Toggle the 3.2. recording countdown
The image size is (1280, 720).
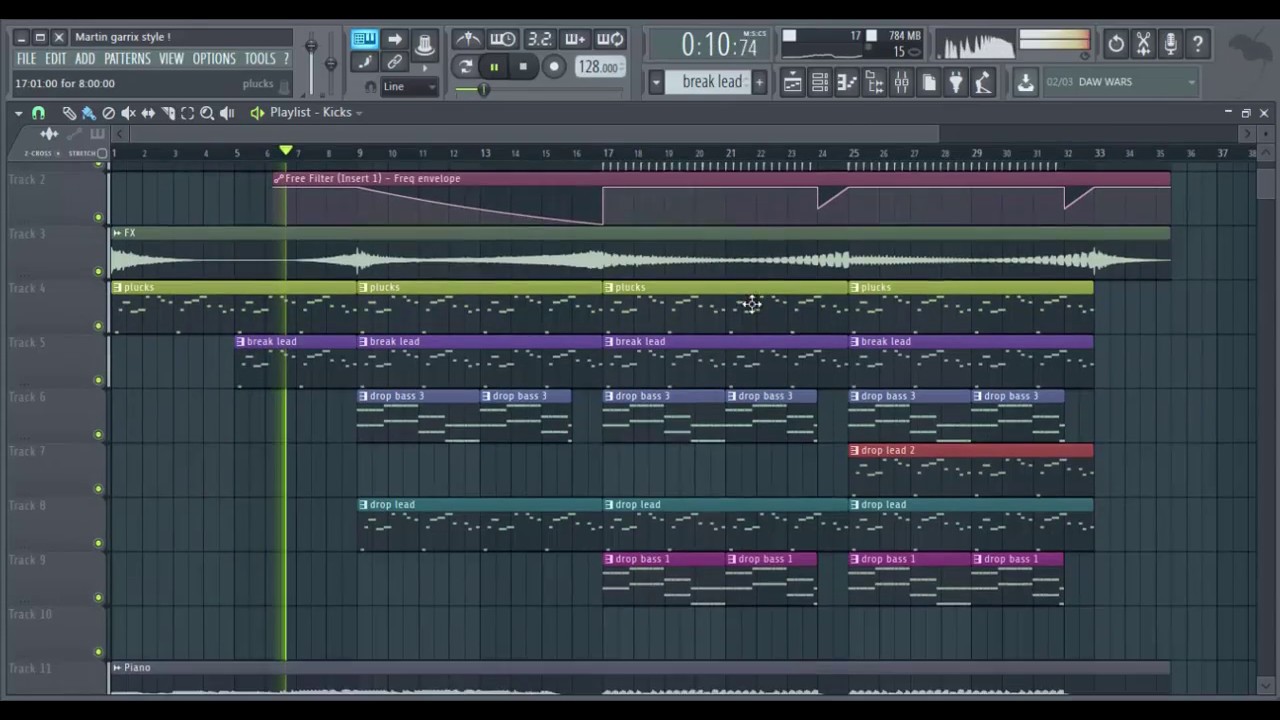click(x=539, y=39)
